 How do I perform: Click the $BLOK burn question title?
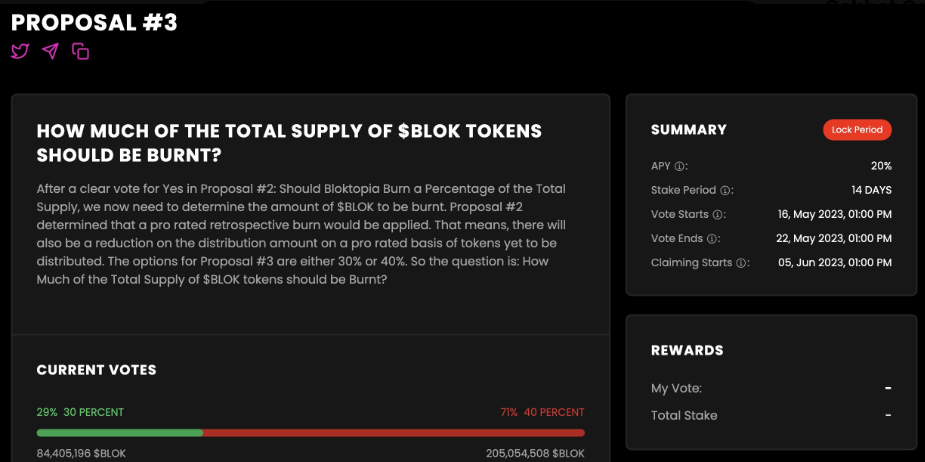click(x=289, y=143)
